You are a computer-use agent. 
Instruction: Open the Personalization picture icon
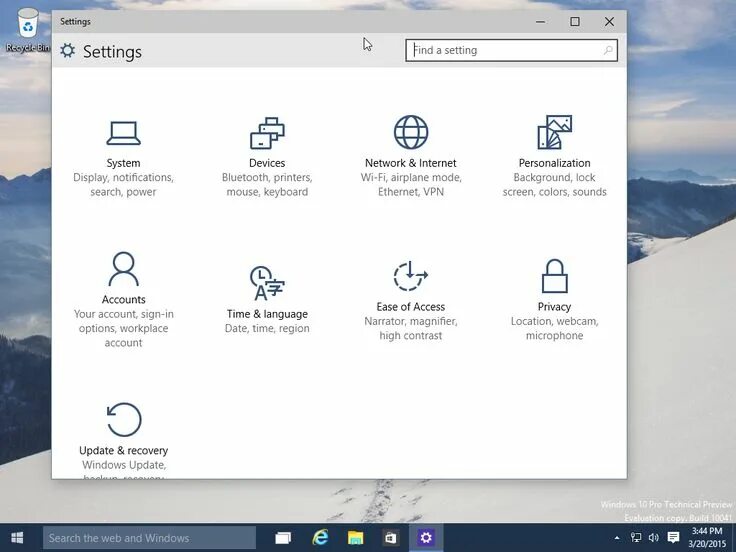[554, 132]
